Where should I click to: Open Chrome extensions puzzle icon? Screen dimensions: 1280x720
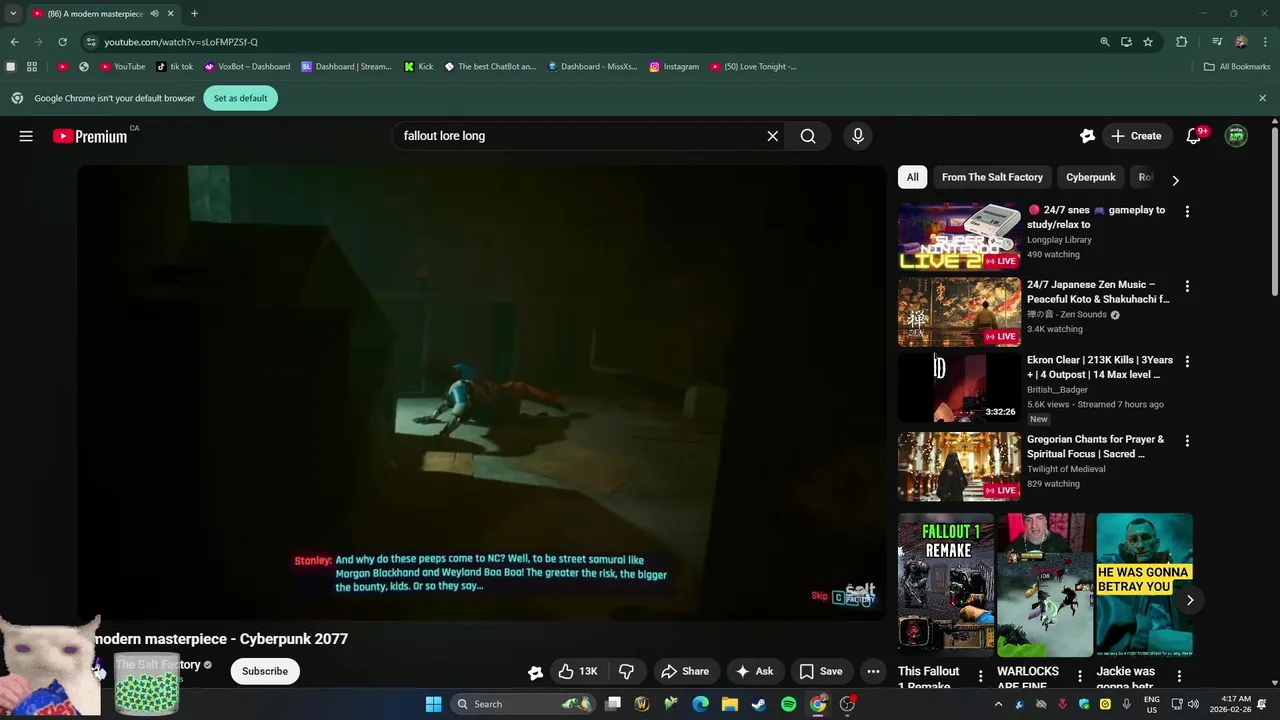pos(1181,42)
